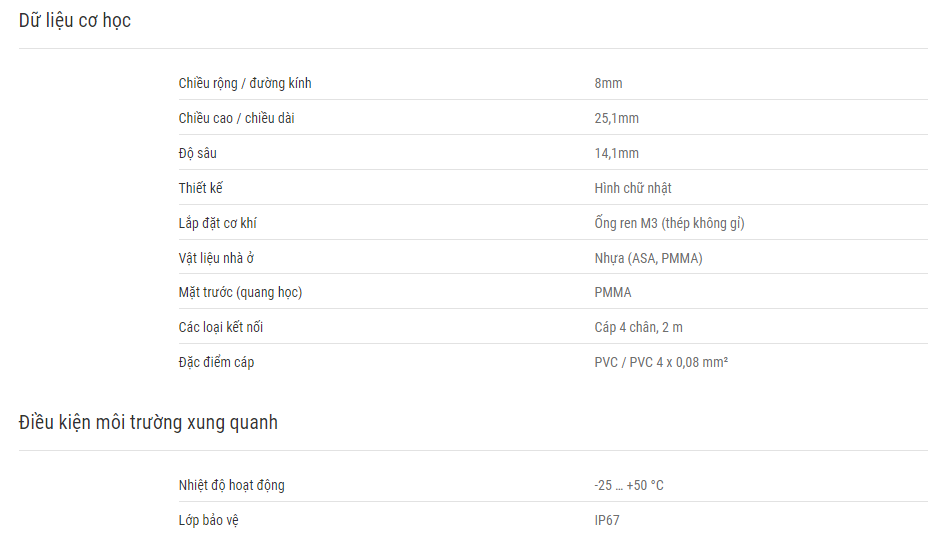Select the 'Dữ liệu cơ học' section heading
This screenshot has width=928, height=541.
coord(75,21)
